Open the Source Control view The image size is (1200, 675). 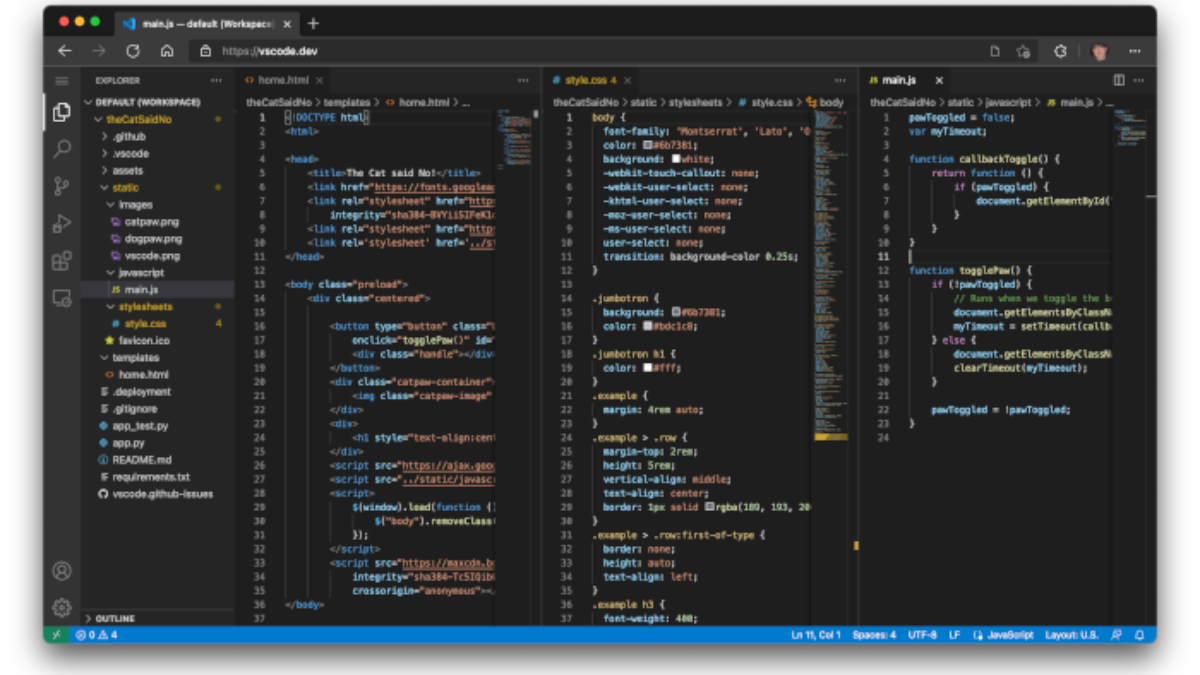[62, 186]
